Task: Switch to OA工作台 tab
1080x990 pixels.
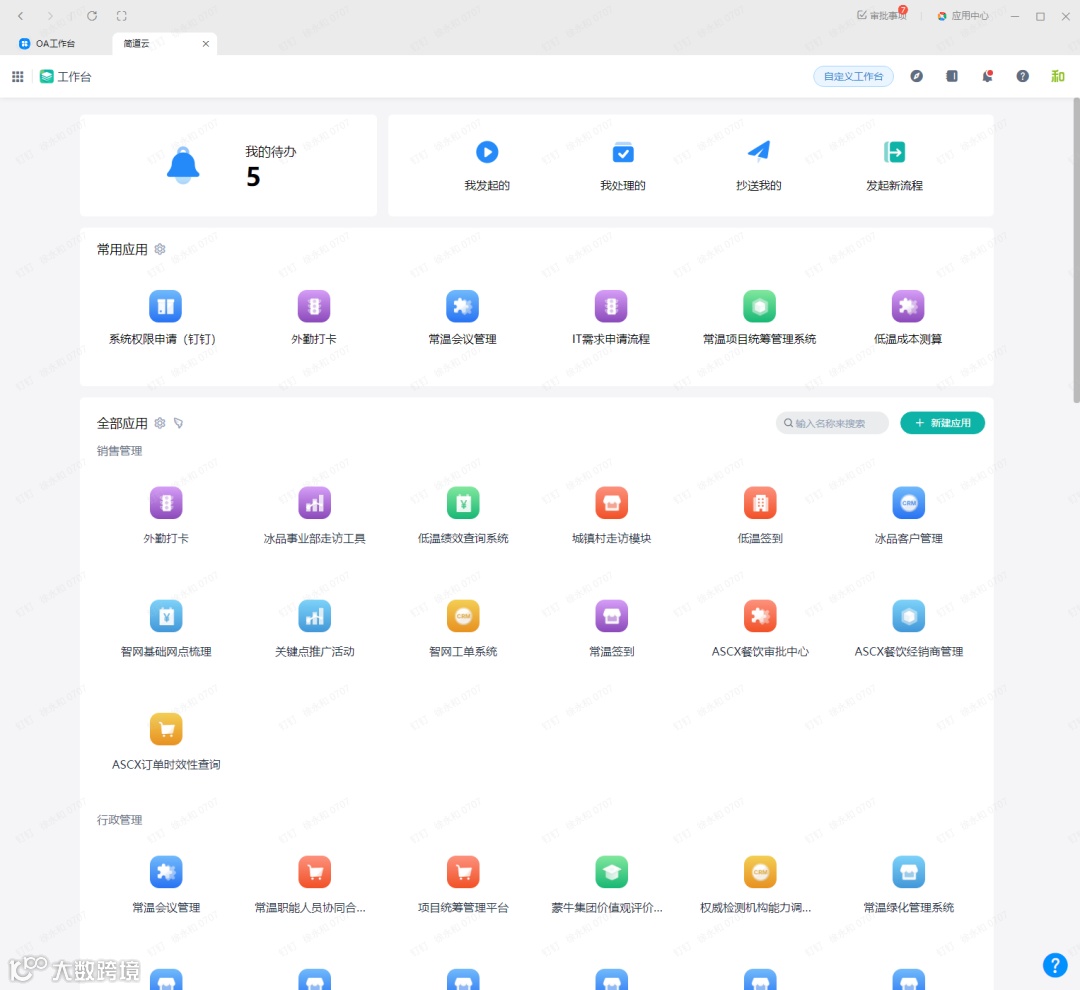Action: pyautogui.click(x=48, y=43)
